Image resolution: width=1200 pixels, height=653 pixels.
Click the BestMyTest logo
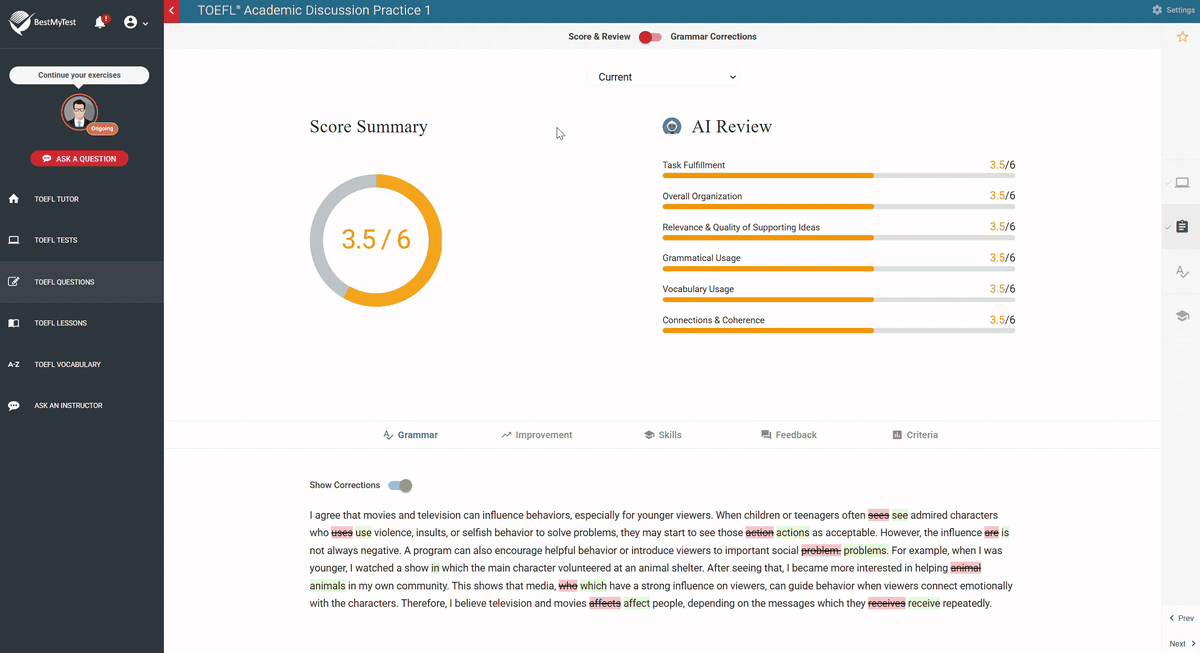click(44, 22)
